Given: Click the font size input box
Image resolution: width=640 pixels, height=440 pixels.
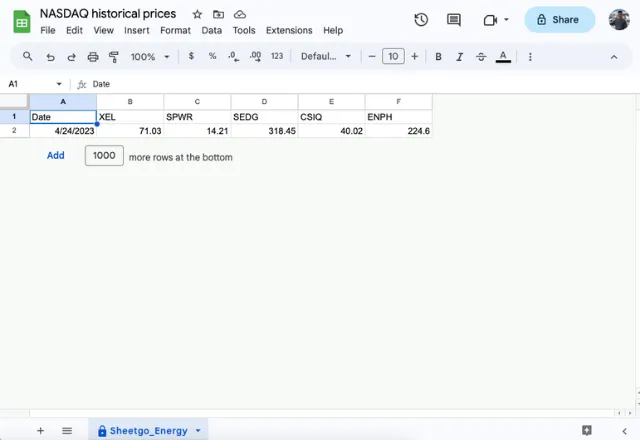Looking at the screenshot, I should coord(393,56).
